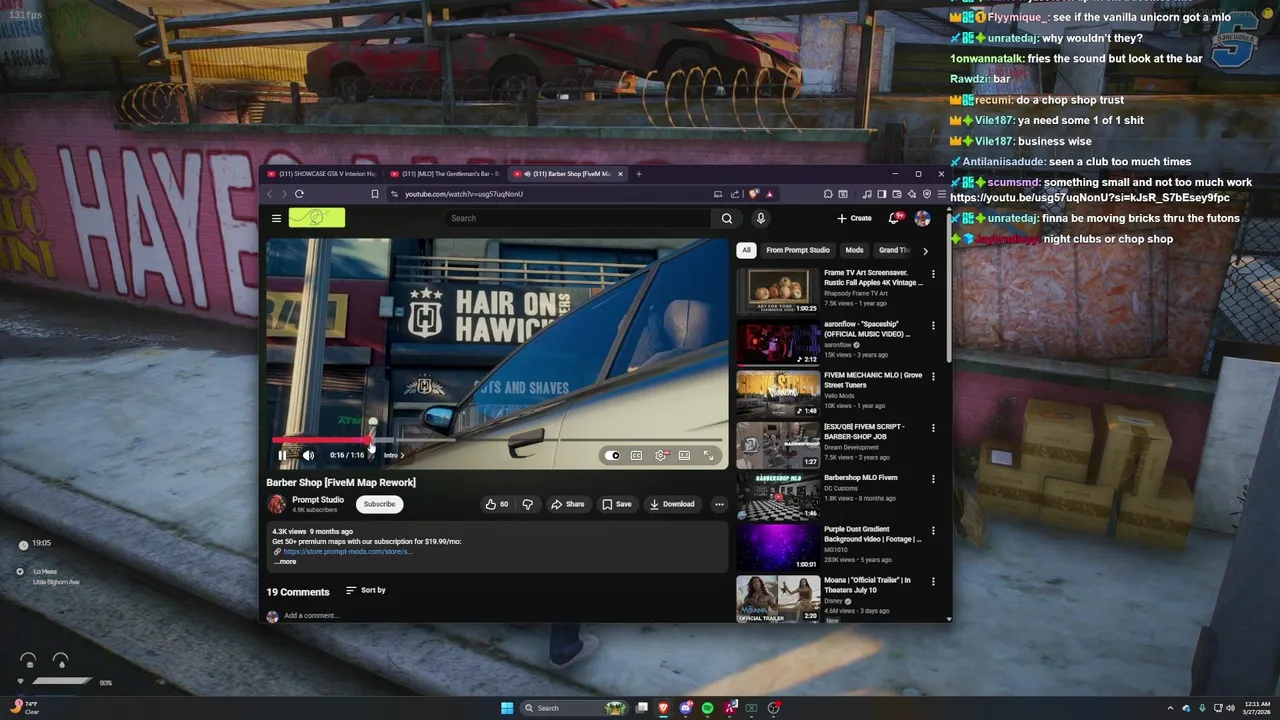Screen dimensions: 1280x720
Task: Open the Prompt Studio channel name
Action: pyautogui.click(x=318, y=500)
